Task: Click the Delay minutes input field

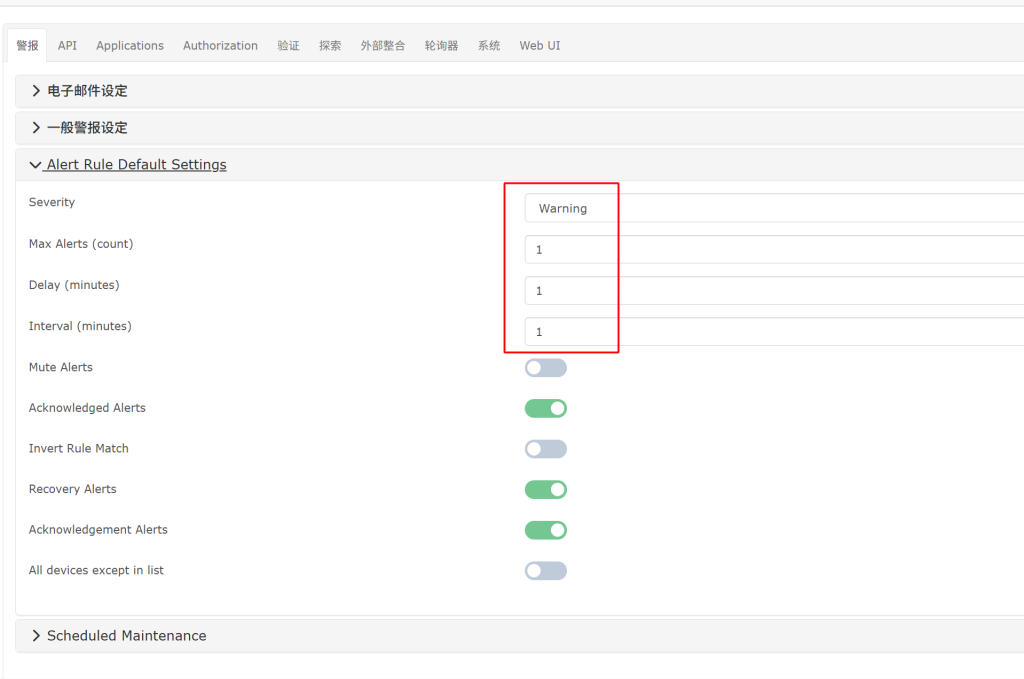Action: (770, 290)
